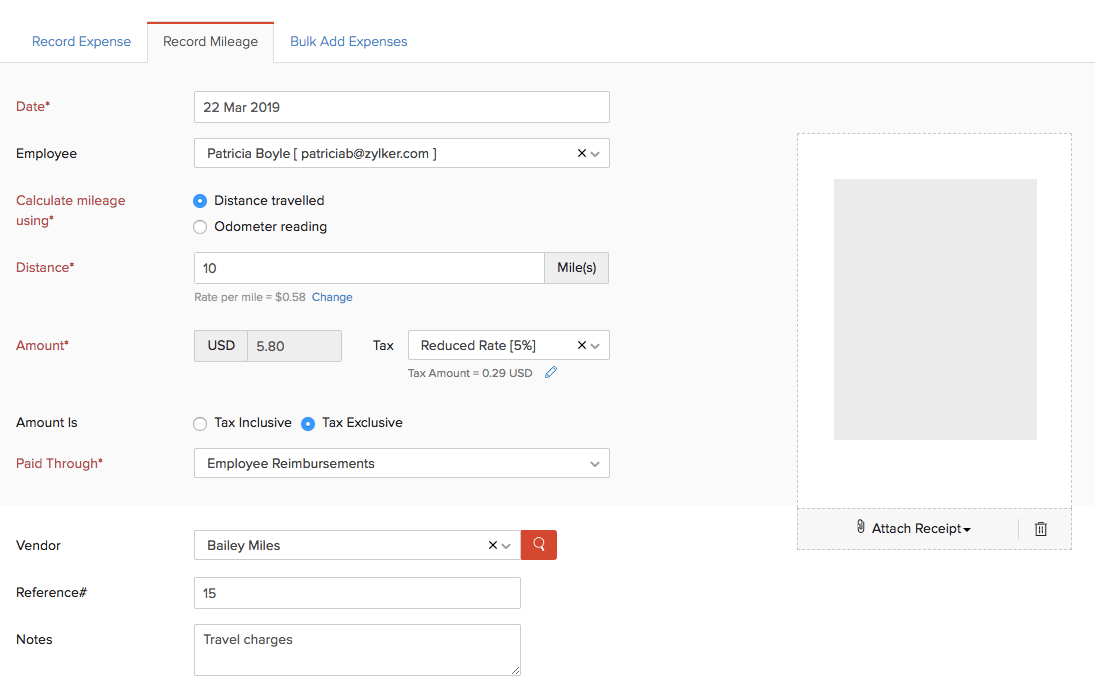Clear the Reduced Rate tax selection

(x=582, y=345)
